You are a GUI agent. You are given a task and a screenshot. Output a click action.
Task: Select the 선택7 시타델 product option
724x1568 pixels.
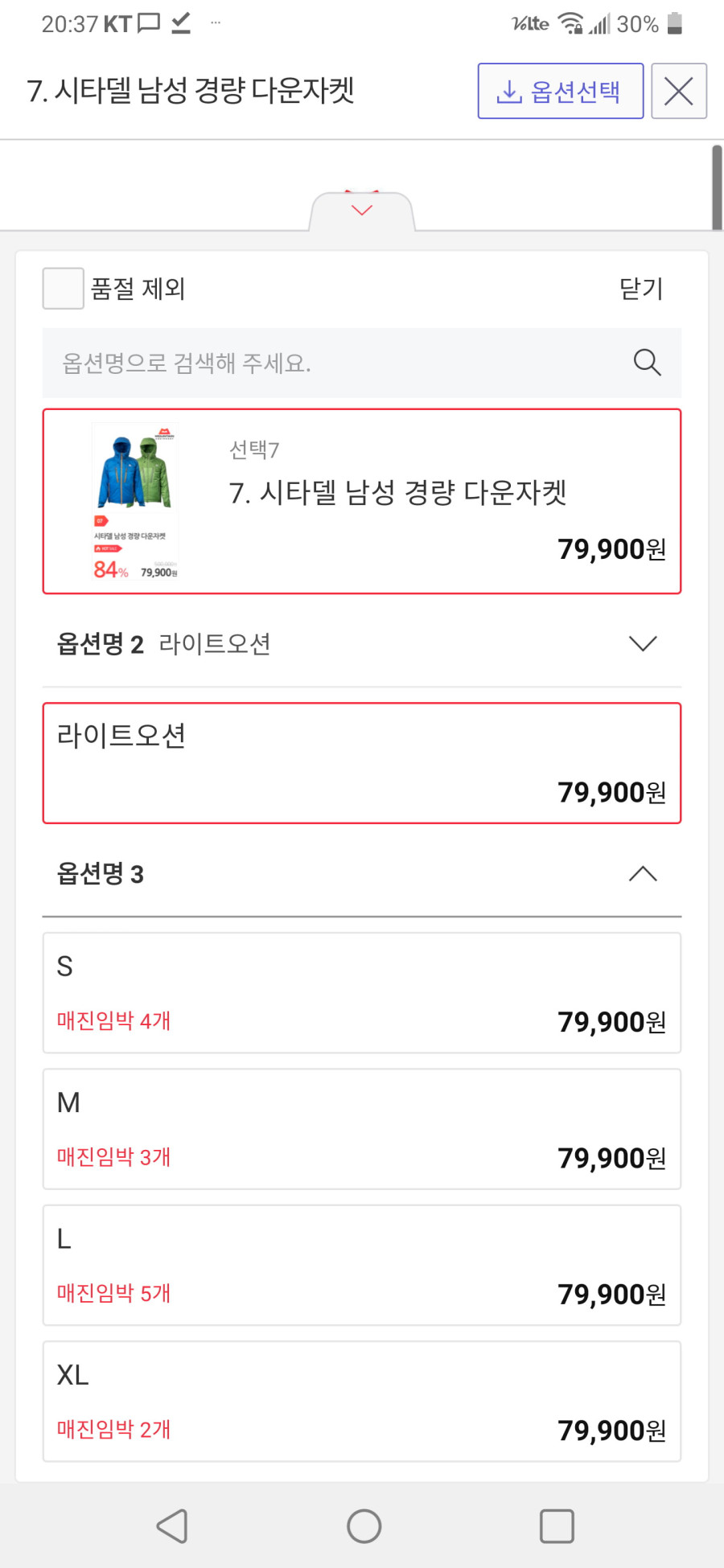tap(362, 502)
